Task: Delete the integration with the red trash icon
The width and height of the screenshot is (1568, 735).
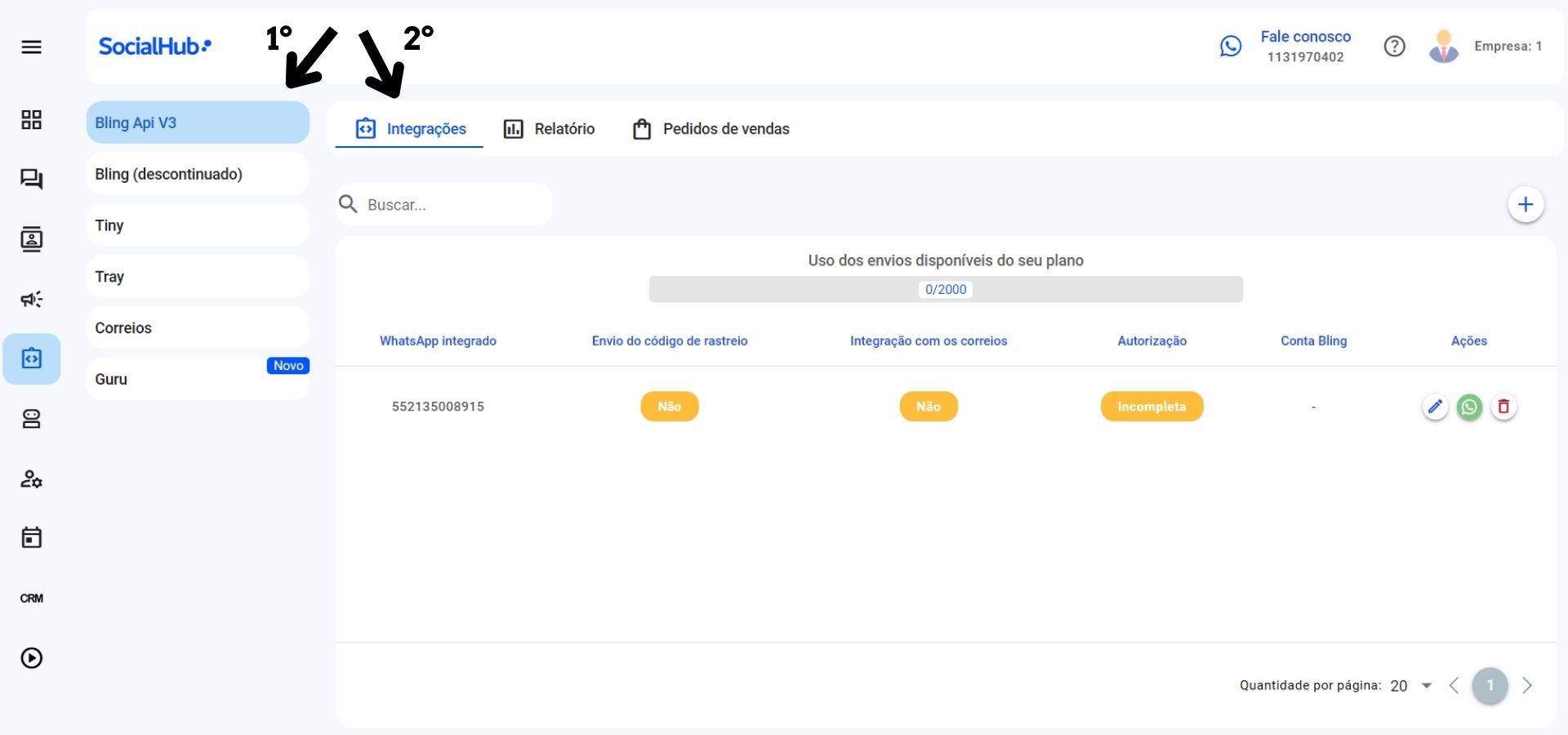Action: click(x=1504, y=407)
